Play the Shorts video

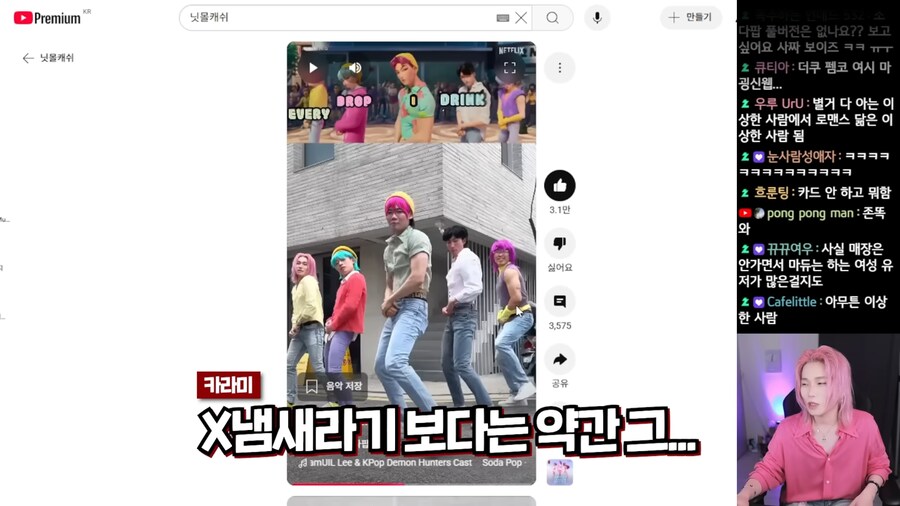click(x=313, y=68)
